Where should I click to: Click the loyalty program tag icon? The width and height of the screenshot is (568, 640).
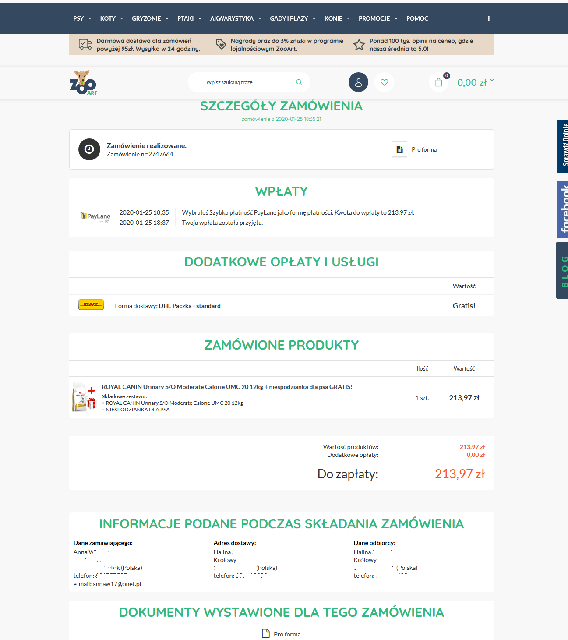point(221,44)
